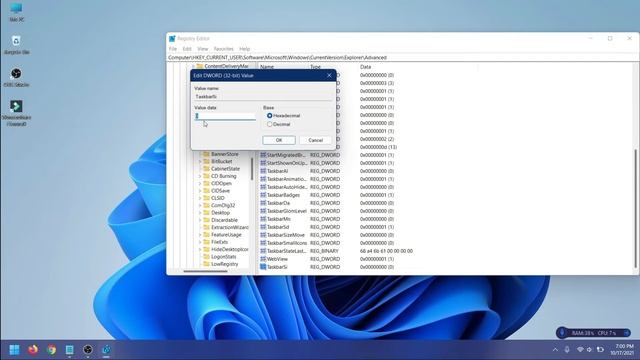Viewport: 640px width, 360px height.
Task: Click the key tree vertical scrollbar
Action: tap(252, 169)
